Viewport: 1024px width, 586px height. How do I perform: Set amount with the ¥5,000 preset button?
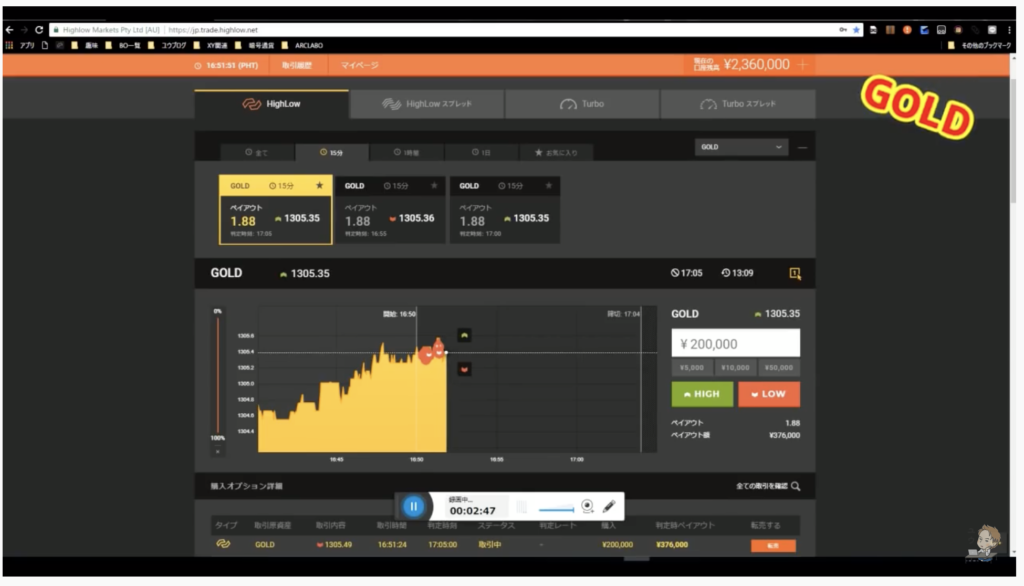(x=692, y=368)
